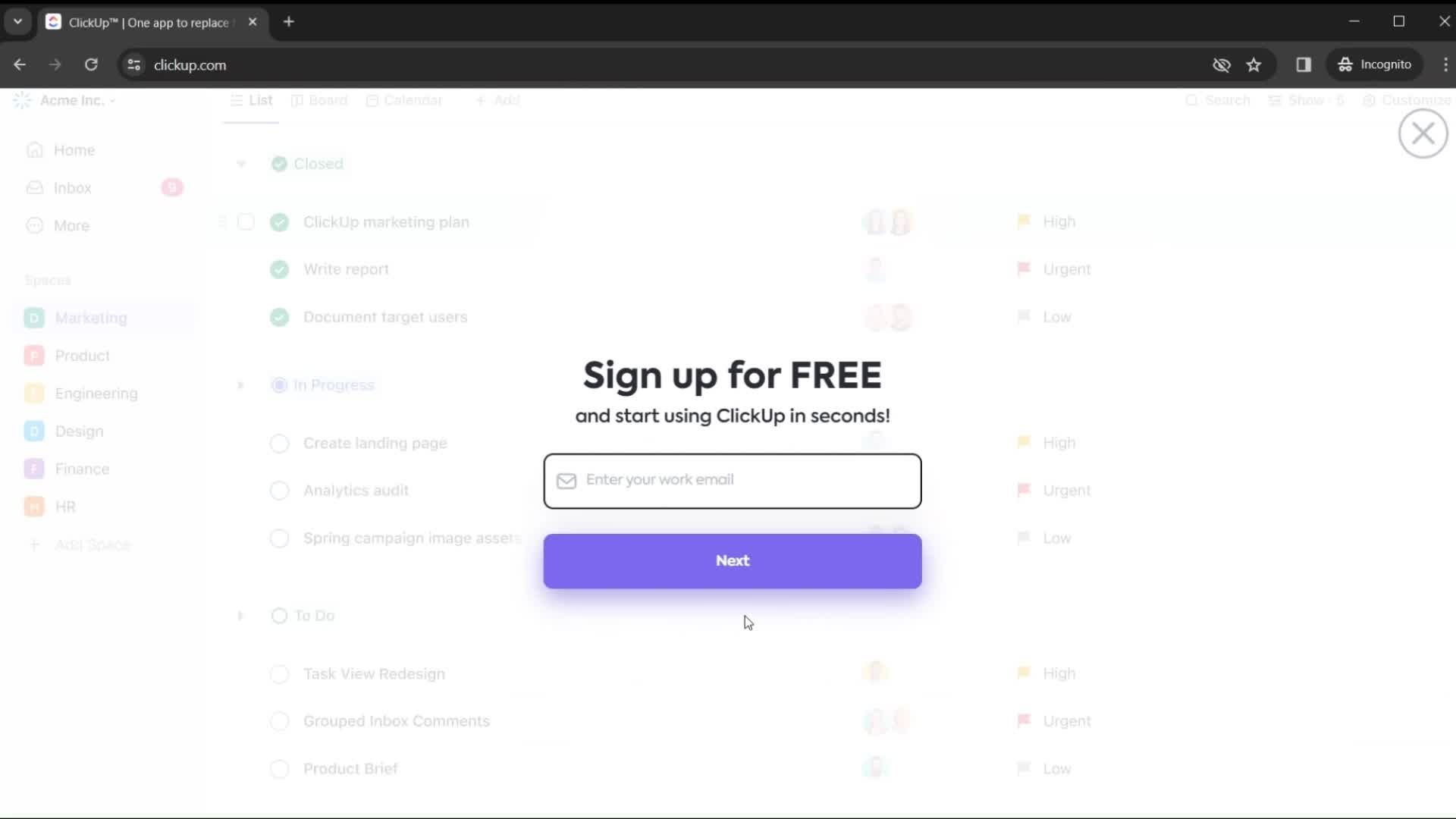Expand the To Do tasks group
The width and height of the screenshot is (1456, 819).
click(x=241, y=615)
